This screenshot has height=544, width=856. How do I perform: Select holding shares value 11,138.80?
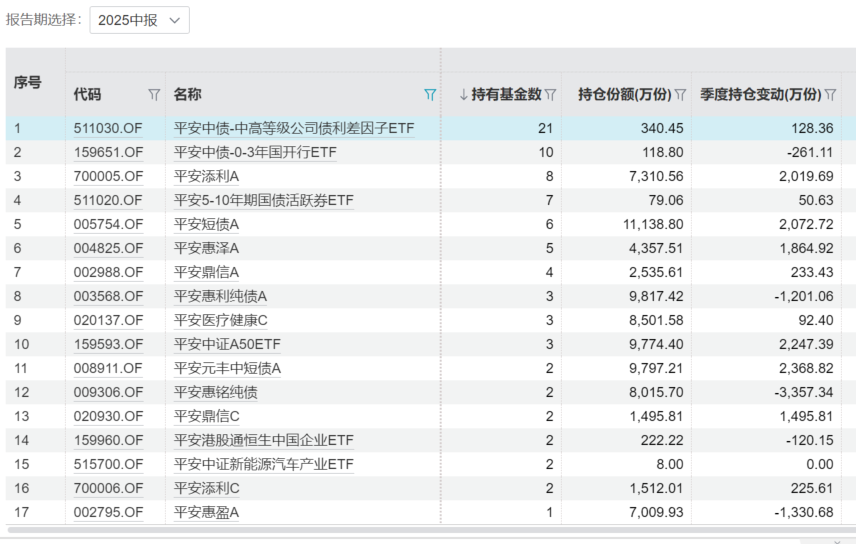pos(653,224)
